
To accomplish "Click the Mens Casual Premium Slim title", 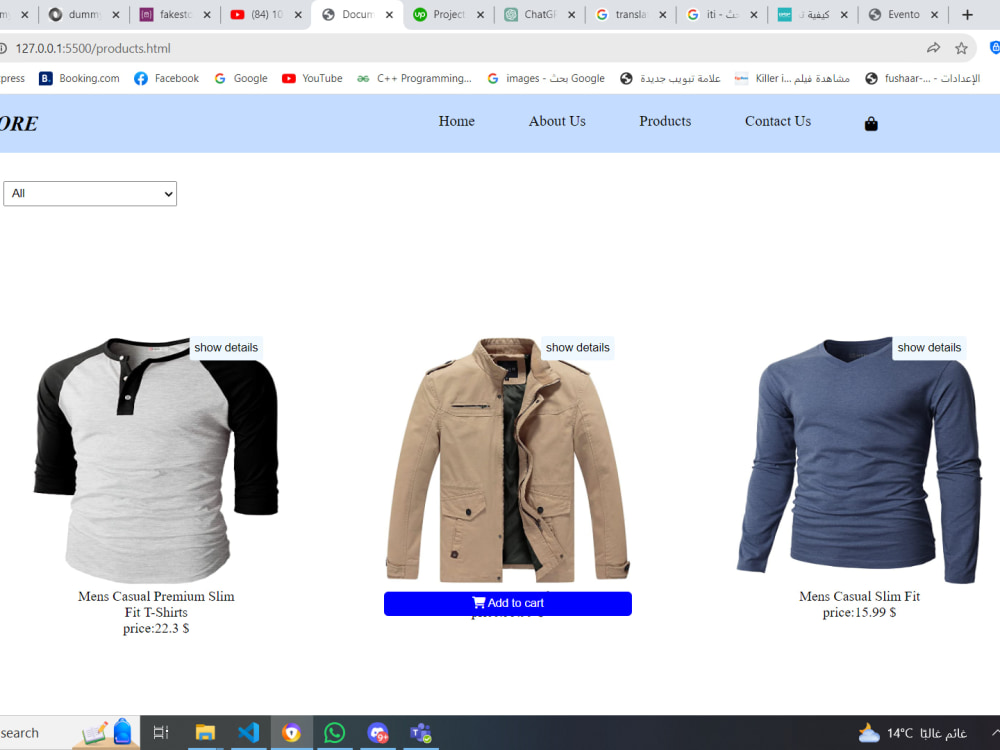I will click(156, 604).
